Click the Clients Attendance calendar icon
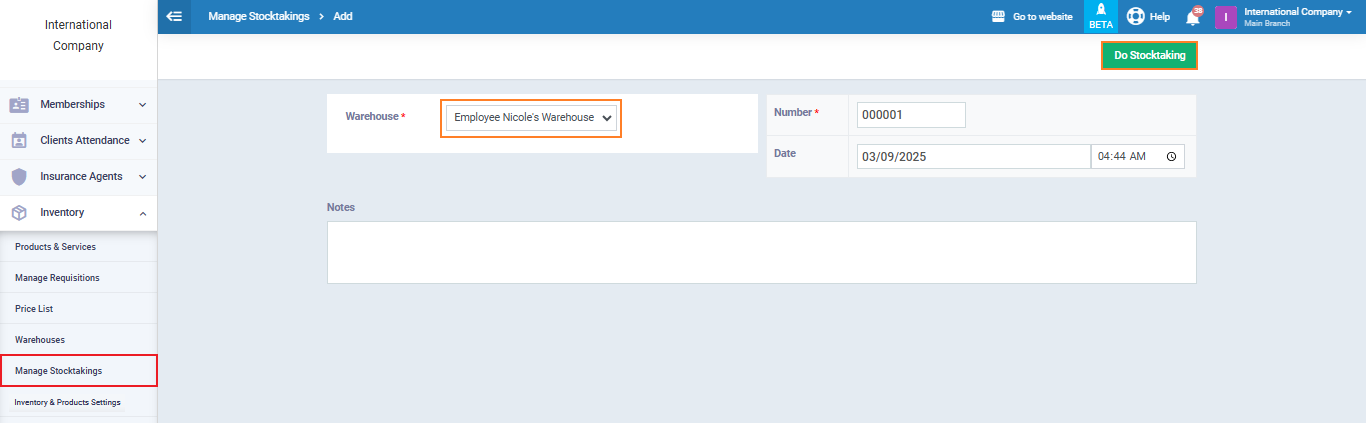Screen dimensions: 1366x423 click(19, 140)
